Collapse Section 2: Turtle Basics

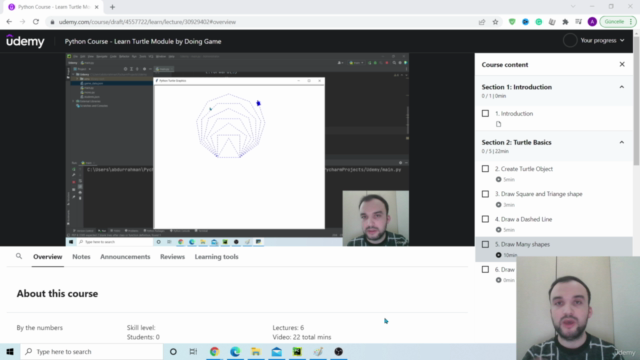point(622,142)
